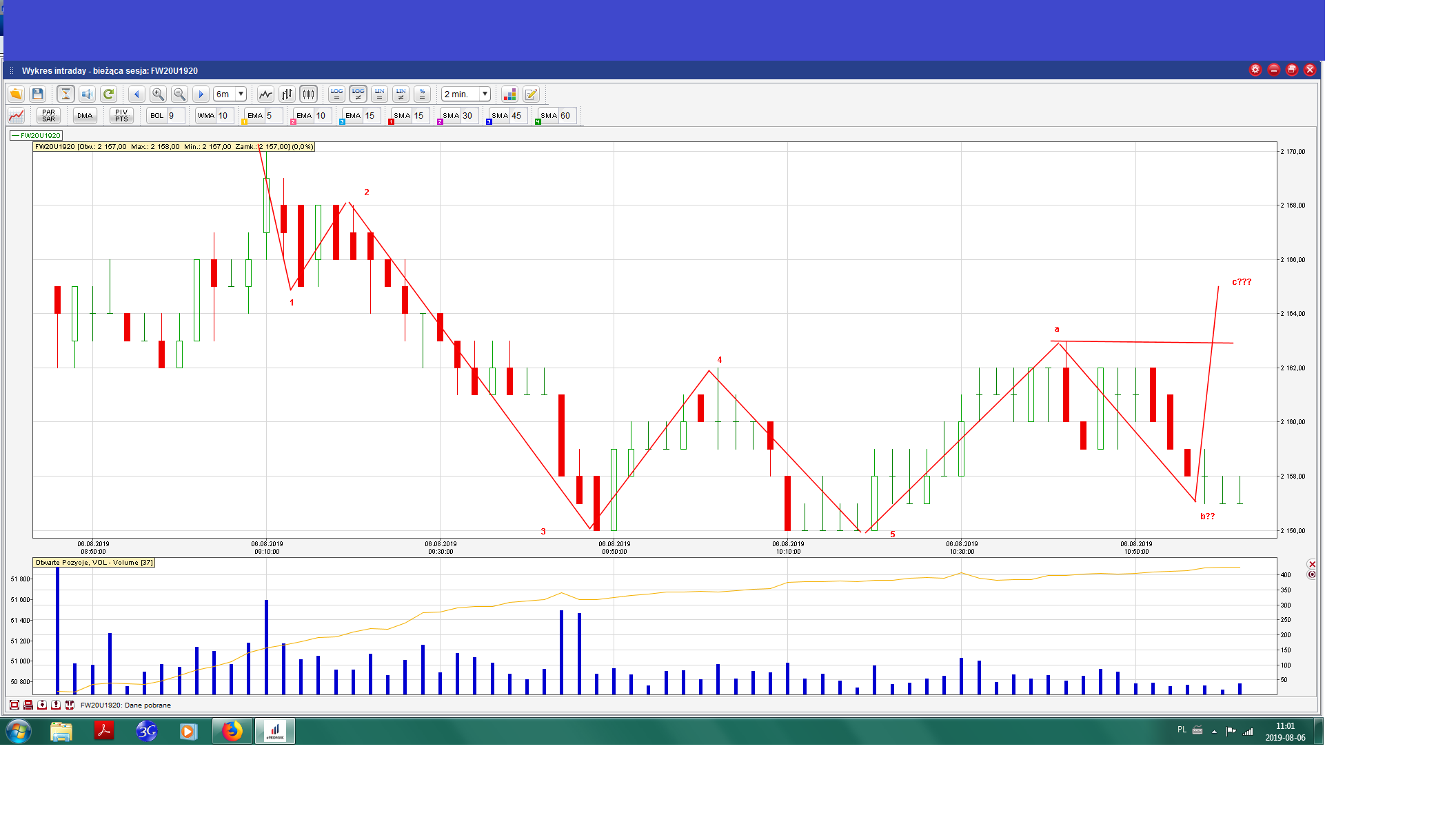Image resolution: width=1456 pixels, height=822 pixels.
Task: Open the color palette settings icon
Action: tap(509, 94)
